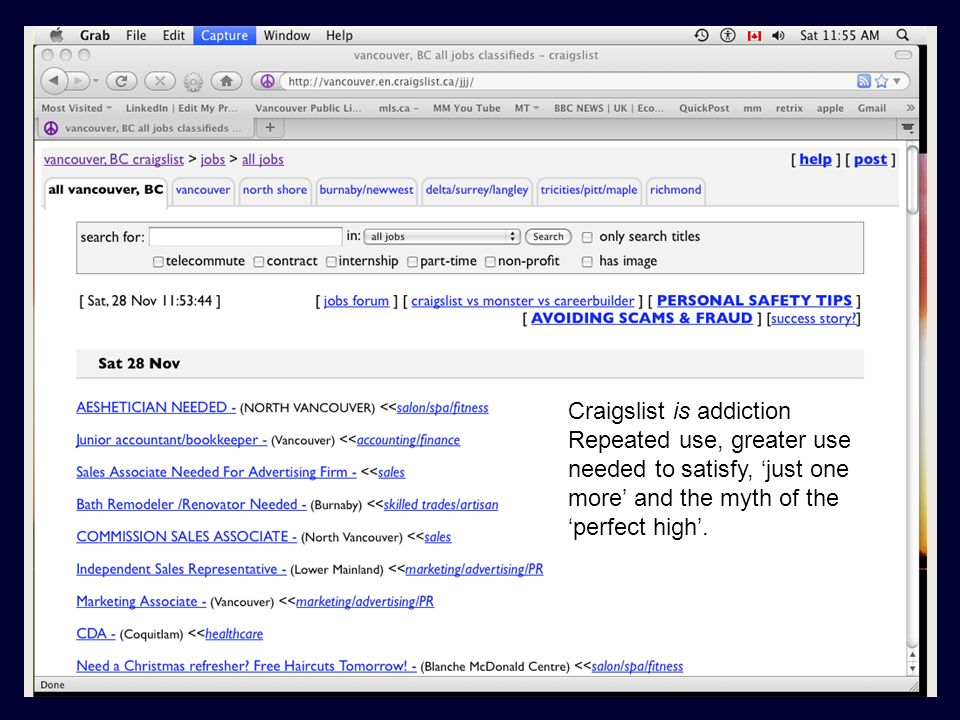The image size is (960, 720).
Task: Click the gear icon in the toolbar
Action: 193,81
